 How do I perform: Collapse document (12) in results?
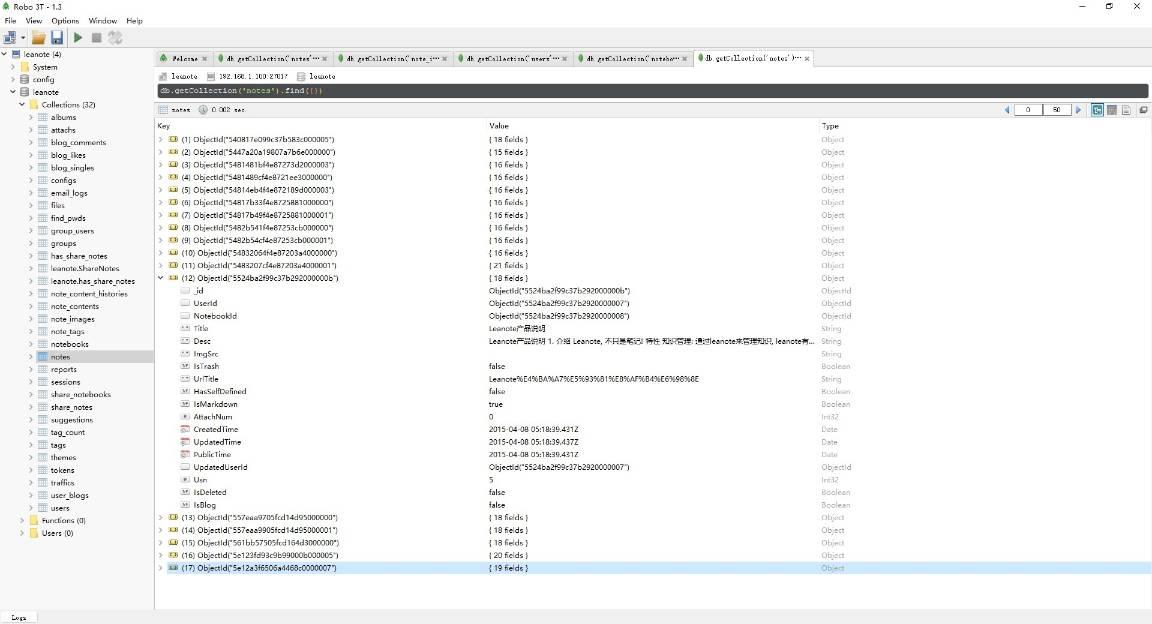(x=161, y=278)
